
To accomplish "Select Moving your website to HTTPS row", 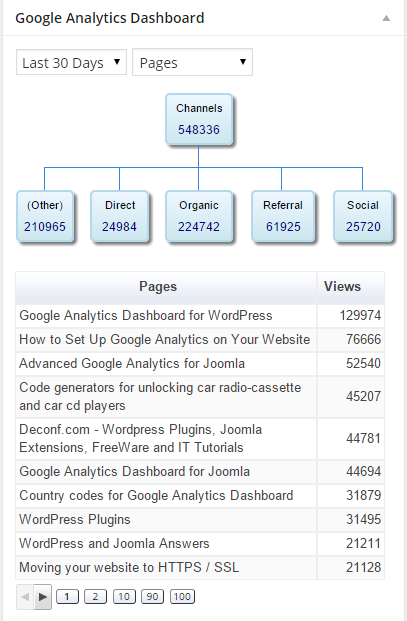I will coord(200,568).
